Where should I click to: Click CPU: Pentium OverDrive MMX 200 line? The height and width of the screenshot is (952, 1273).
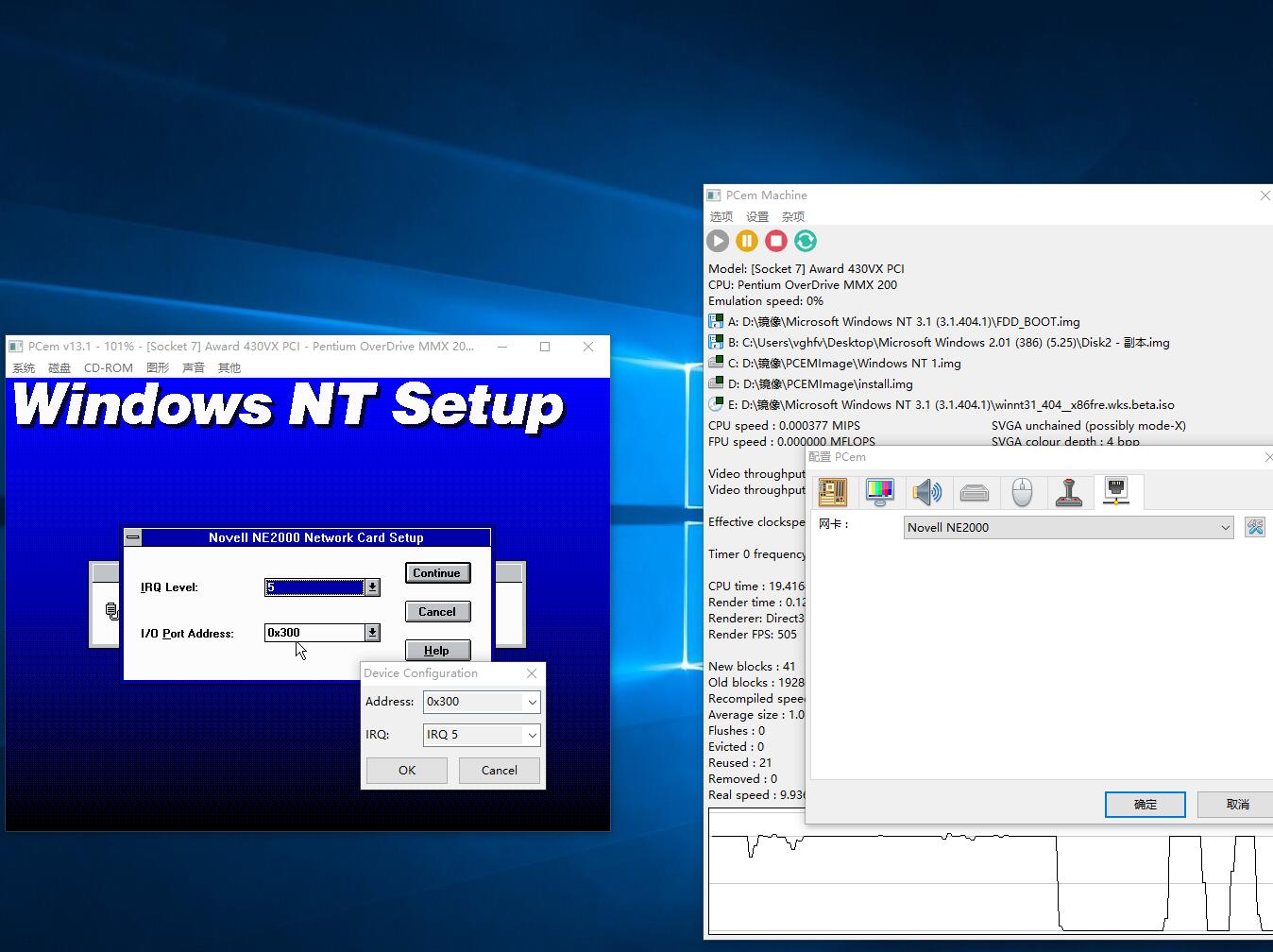tap(803, 285)
